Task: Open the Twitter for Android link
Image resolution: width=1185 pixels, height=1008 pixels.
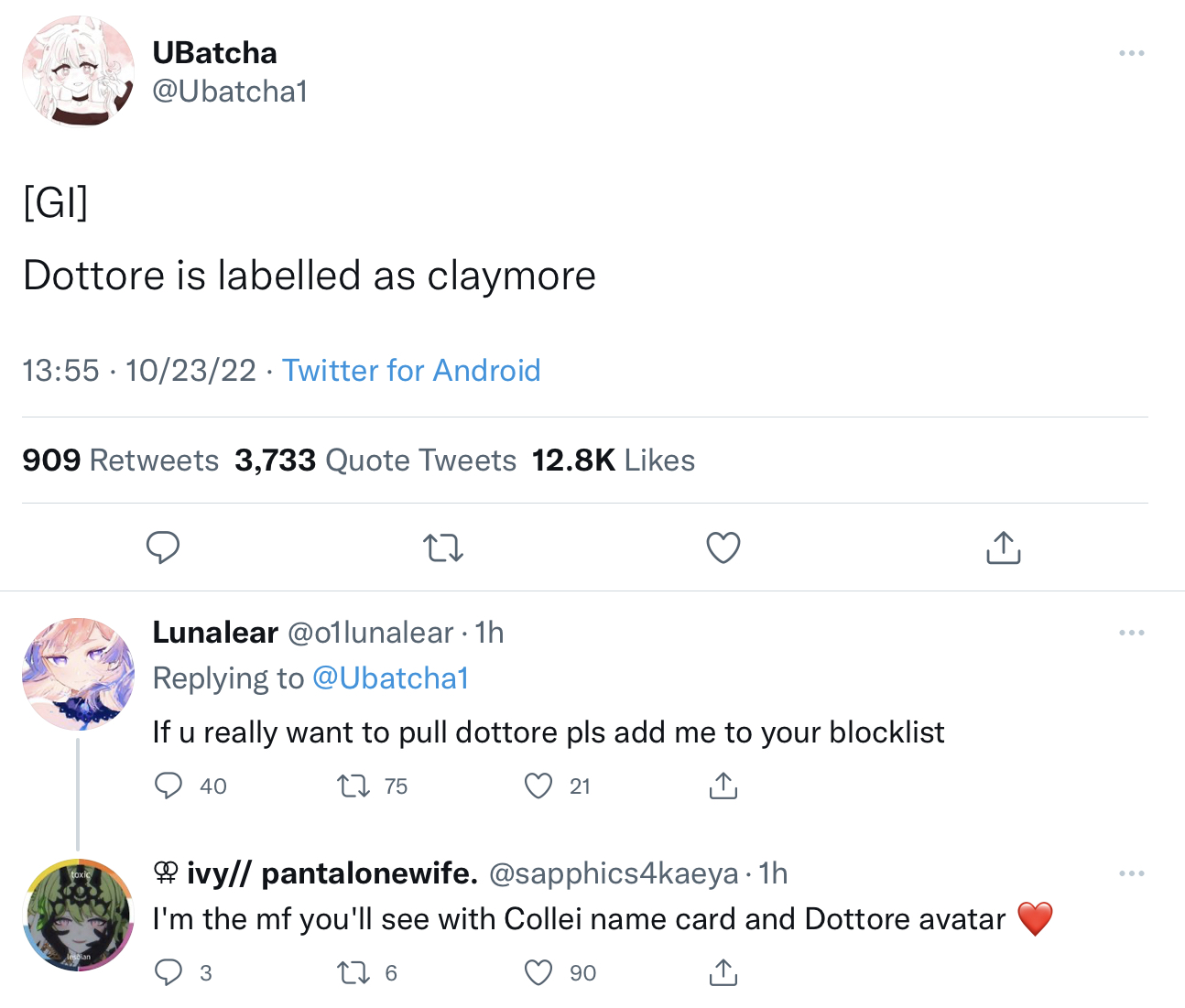Action: pos(411,371)
